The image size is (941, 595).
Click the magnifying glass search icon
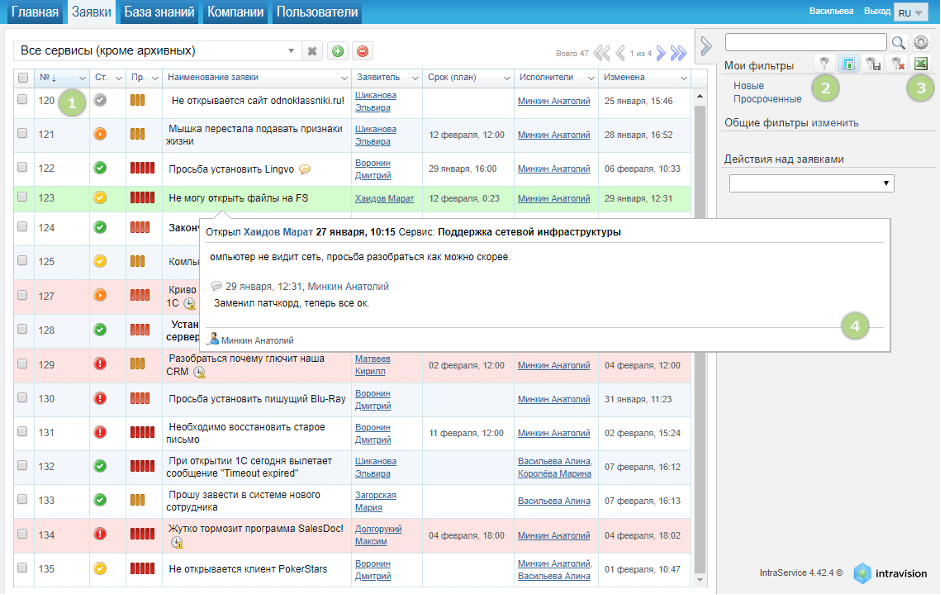tap(898, 42)
